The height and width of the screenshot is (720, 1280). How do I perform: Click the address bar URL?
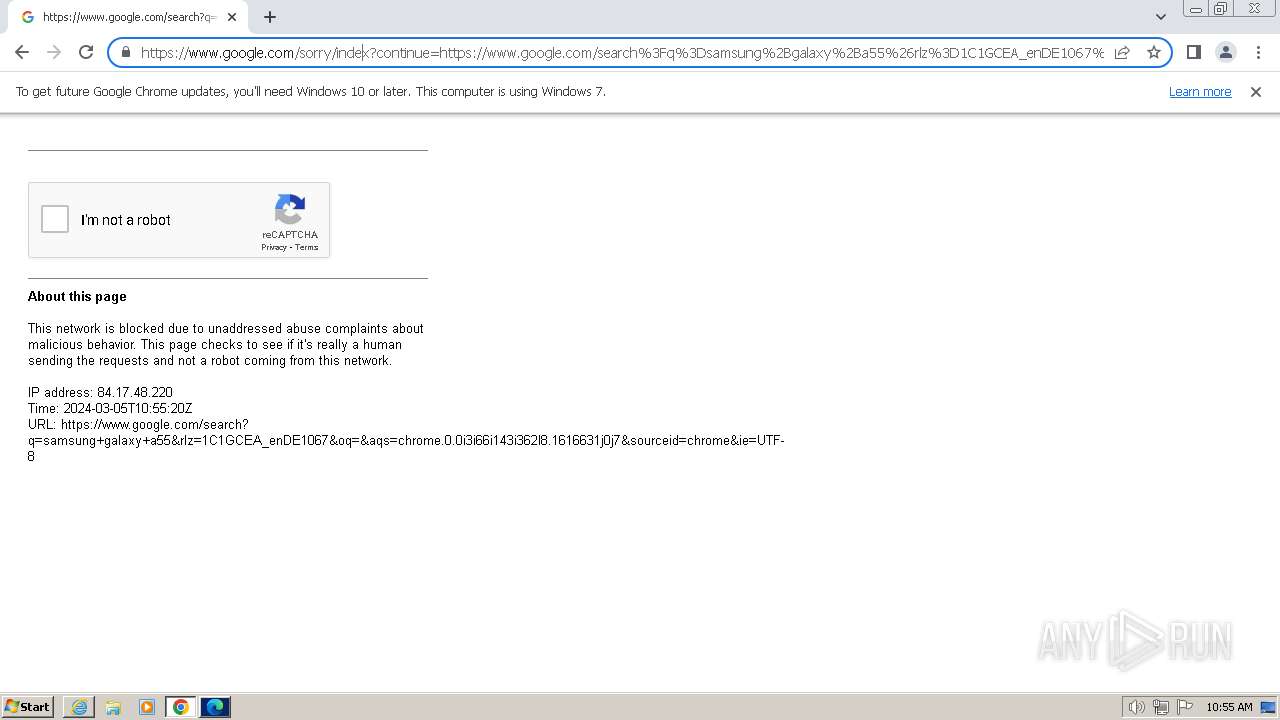pyautogui.click(x=622, y=53)
